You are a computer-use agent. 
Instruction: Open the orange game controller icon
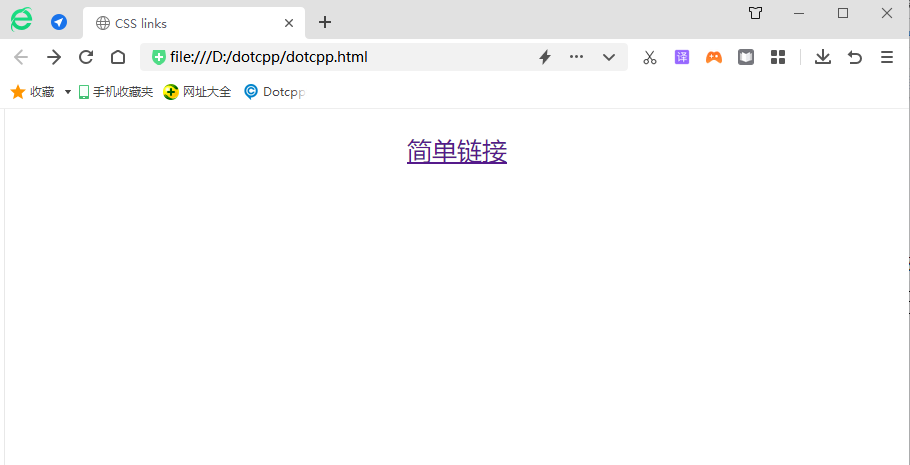pyautogui.click(x=714, y=57)
